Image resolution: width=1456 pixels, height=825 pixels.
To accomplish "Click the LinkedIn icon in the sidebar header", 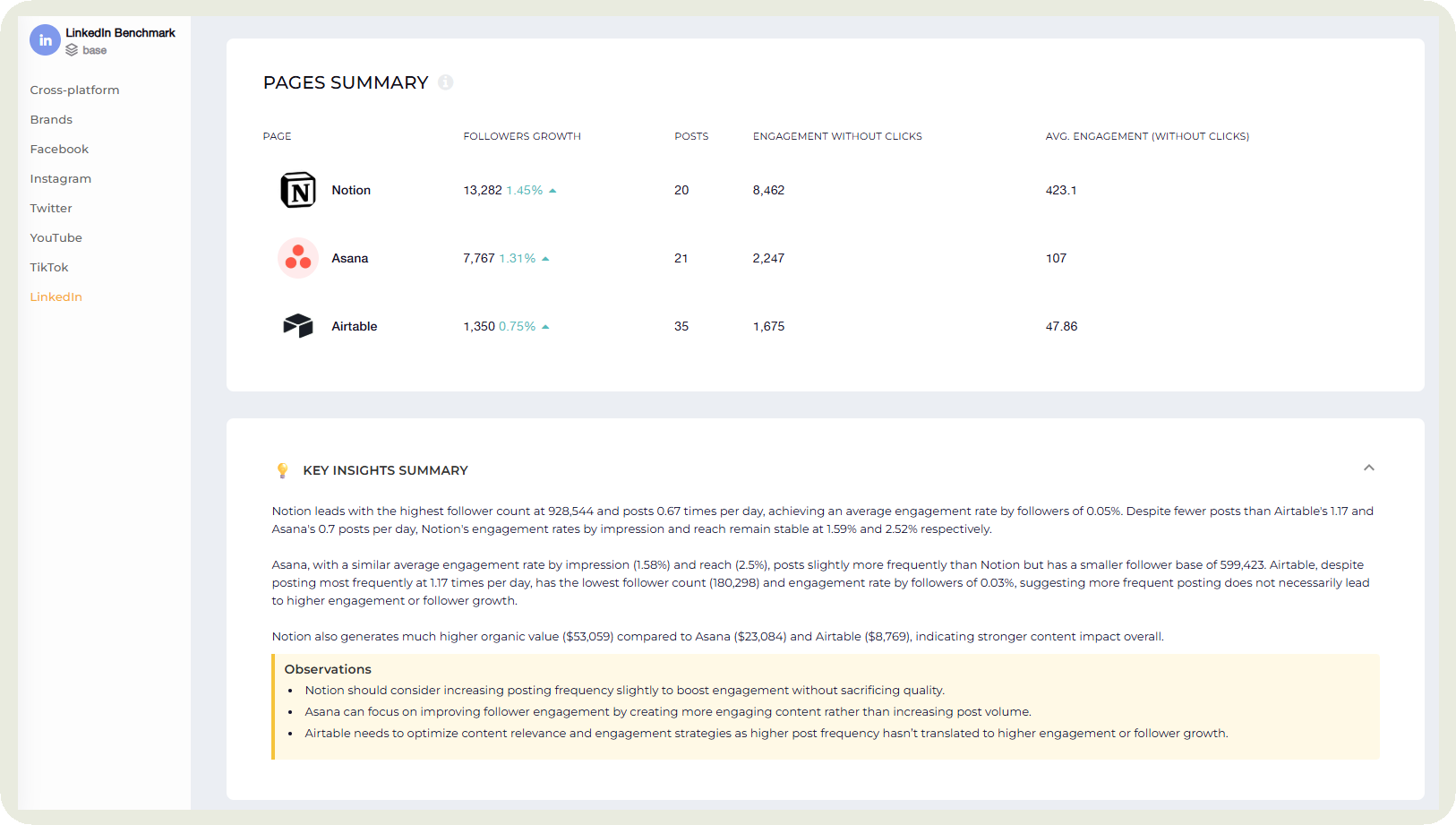I will (45, 39).
